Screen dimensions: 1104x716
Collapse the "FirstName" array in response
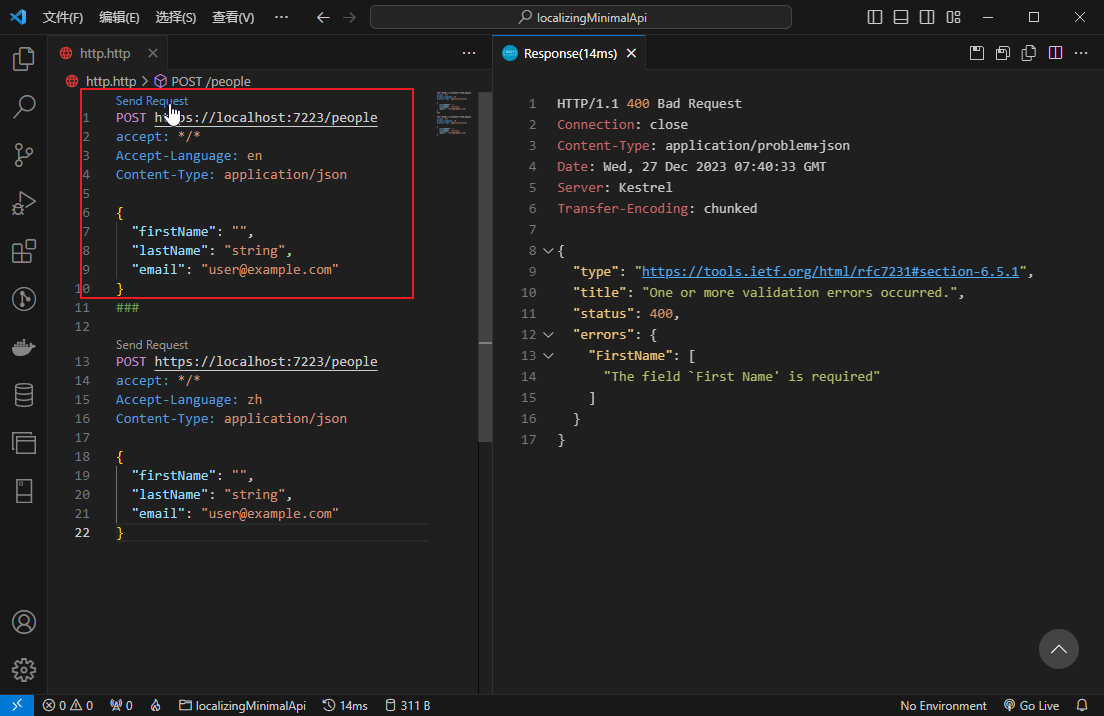(547, 355)
